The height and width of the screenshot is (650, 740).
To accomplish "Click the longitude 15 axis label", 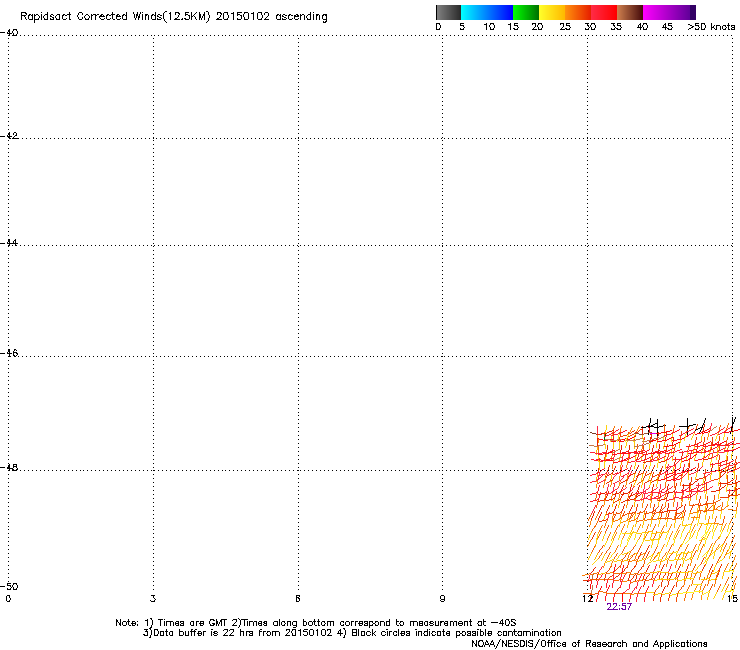I will click(732, 599).
